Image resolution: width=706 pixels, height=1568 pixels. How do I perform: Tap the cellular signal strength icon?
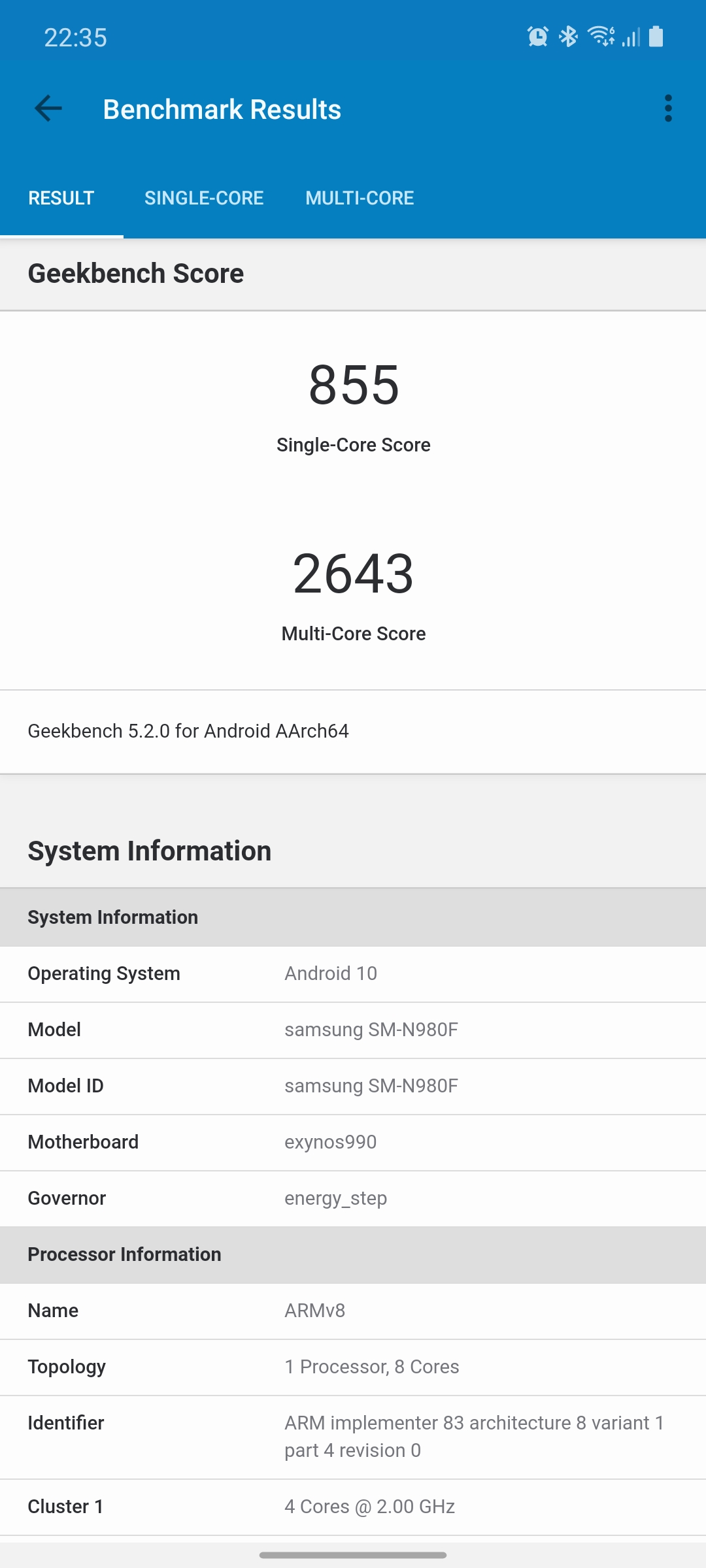click(x=631, y=37)
